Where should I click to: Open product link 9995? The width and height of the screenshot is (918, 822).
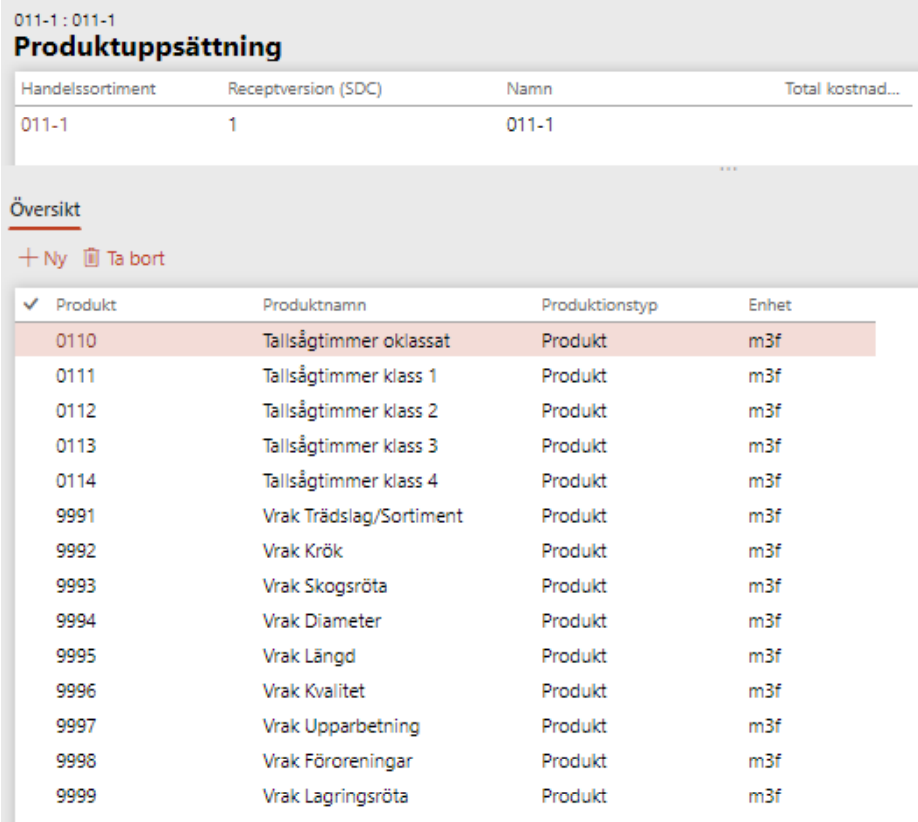(74, 656)
